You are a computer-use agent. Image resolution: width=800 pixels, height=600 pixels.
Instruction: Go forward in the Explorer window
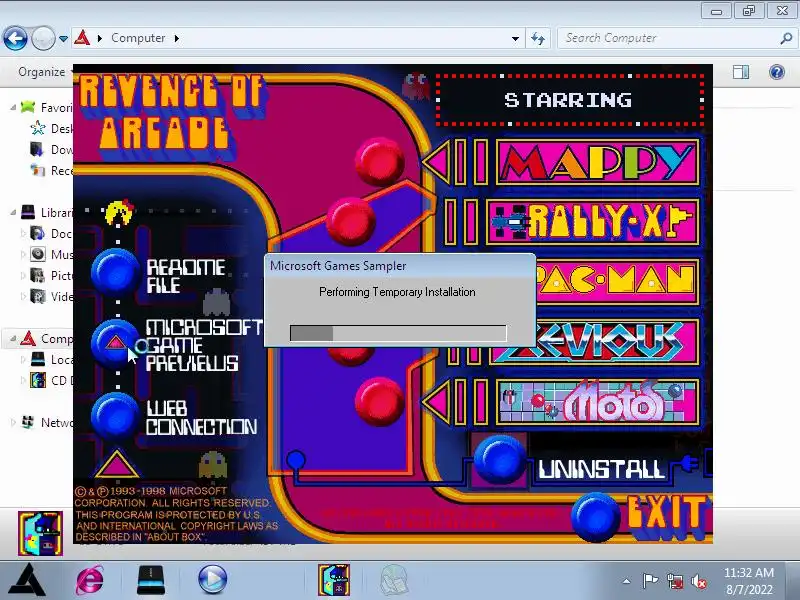pos(43,38)
